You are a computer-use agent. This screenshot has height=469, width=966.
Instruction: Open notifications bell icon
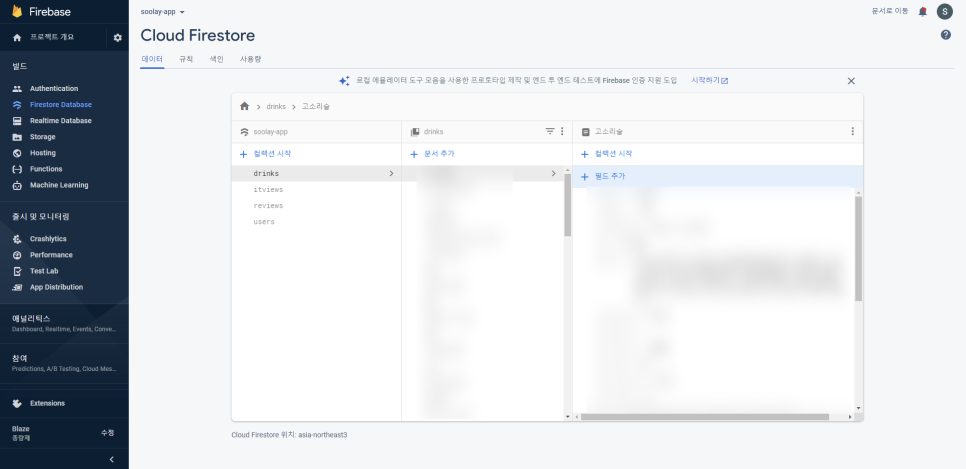pyautogui.click(x=922, y=12)
